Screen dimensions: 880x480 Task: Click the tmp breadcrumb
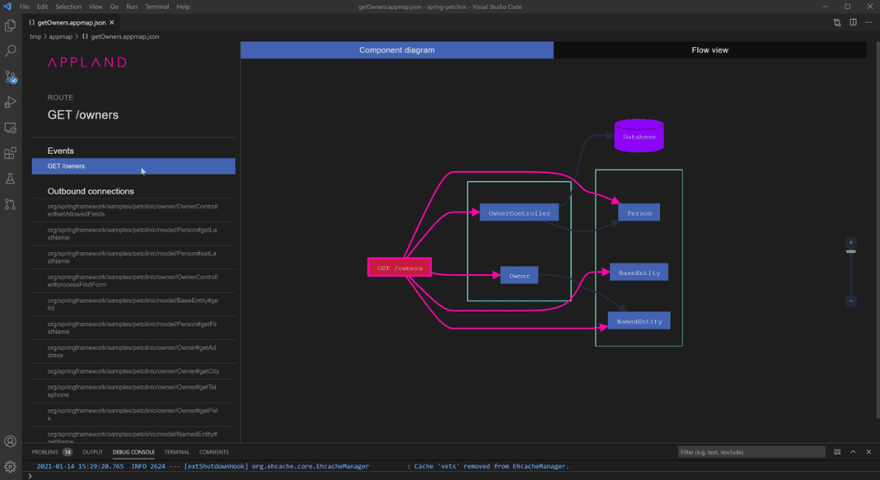tap(35, 36)
